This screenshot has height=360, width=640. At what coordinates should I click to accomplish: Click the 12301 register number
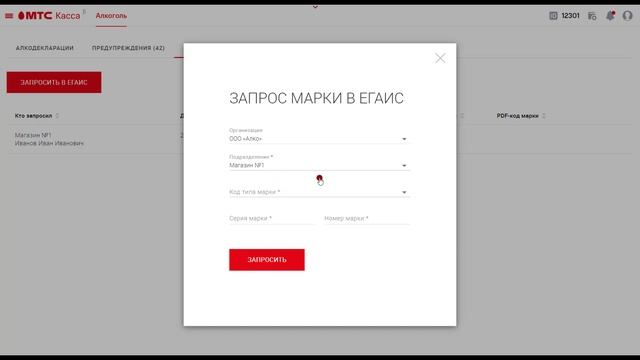(x=570, y=16)
